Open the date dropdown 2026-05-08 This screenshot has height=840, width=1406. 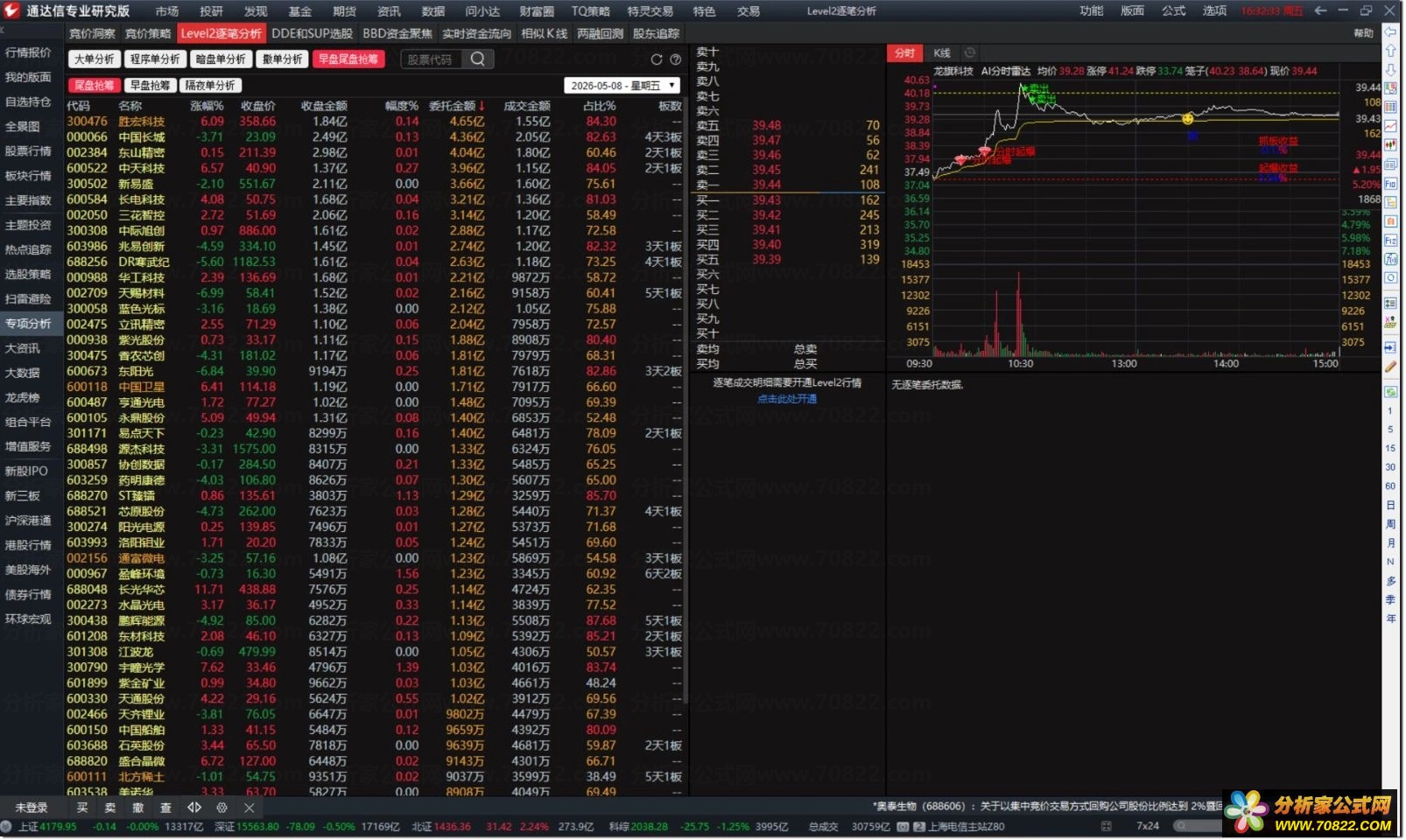(x=622, y=86)
